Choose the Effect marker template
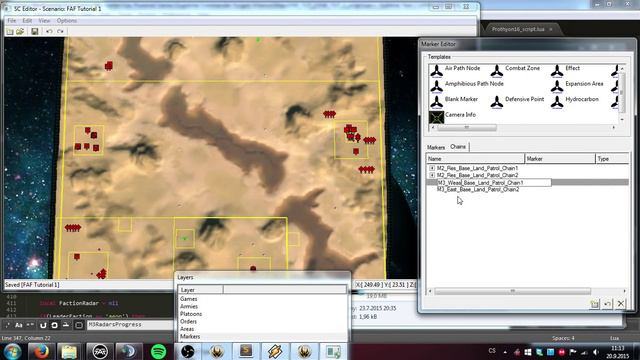This screenshot has height=360, width=640. point(565,70)
